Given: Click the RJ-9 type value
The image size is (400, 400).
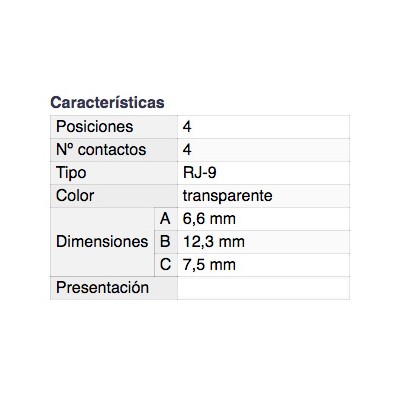Looking at the screenshot, I should pos(200,173).
